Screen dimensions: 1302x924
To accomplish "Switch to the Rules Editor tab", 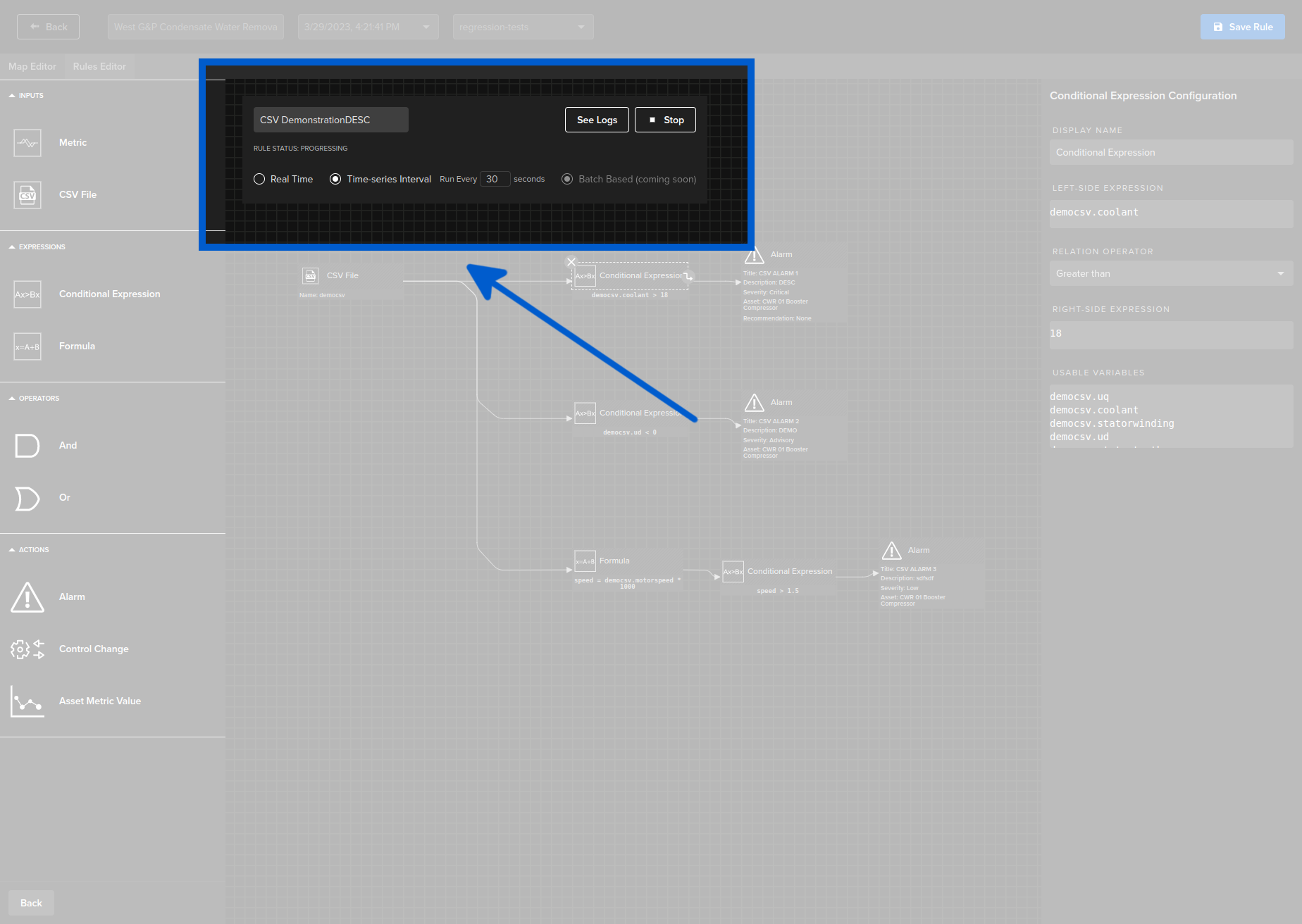I will tap(99, 66).
